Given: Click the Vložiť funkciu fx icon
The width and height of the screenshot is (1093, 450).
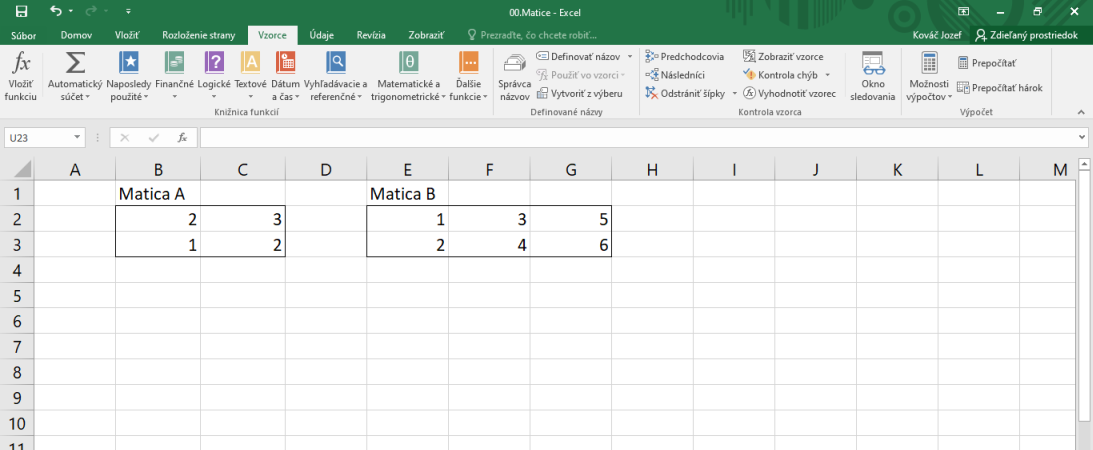Looking at the screenshot, I should pos(20,65).
